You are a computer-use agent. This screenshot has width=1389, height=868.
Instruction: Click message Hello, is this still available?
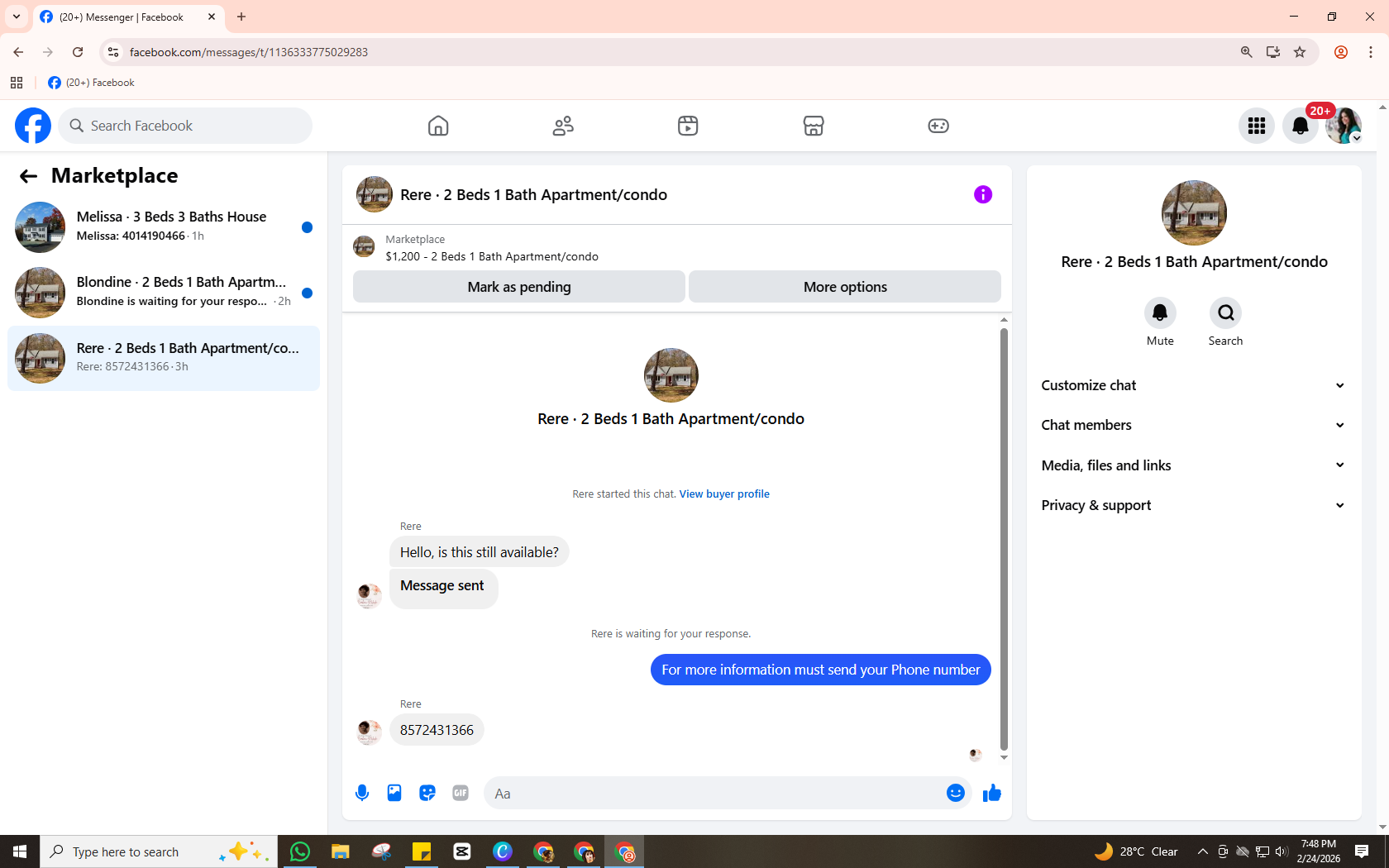[480, 552]
